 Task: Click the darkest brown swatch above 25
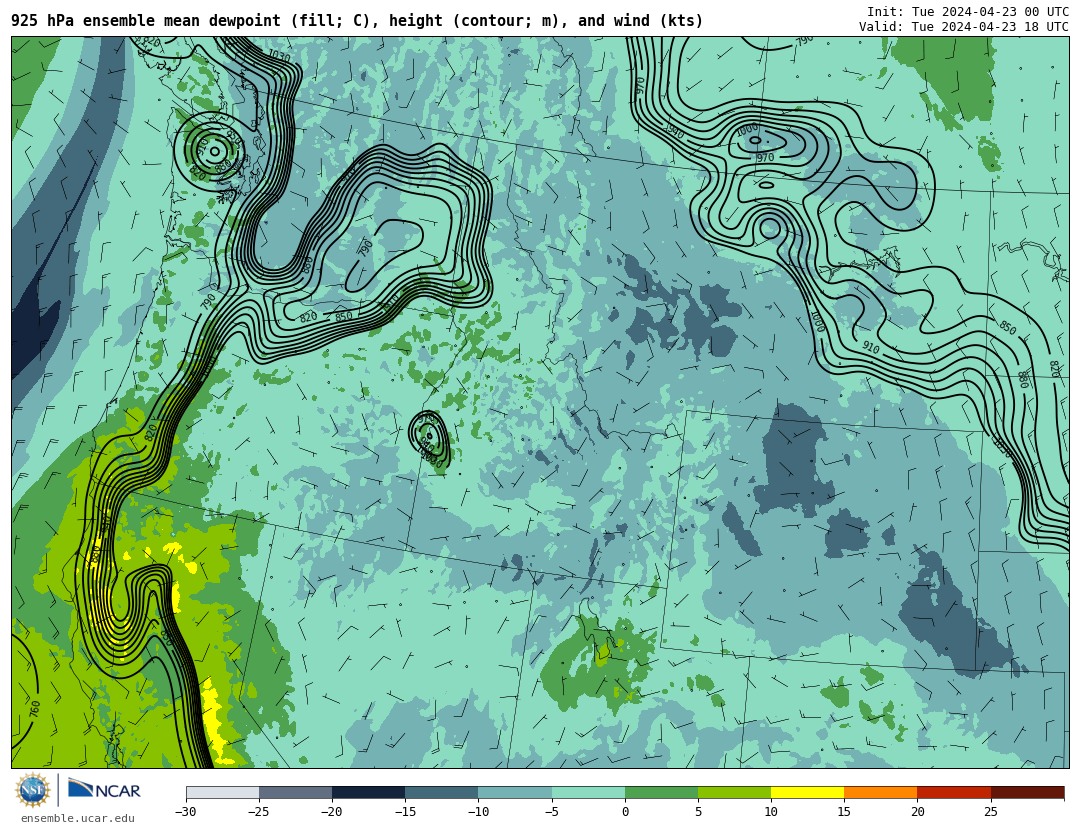[1027, 793]
